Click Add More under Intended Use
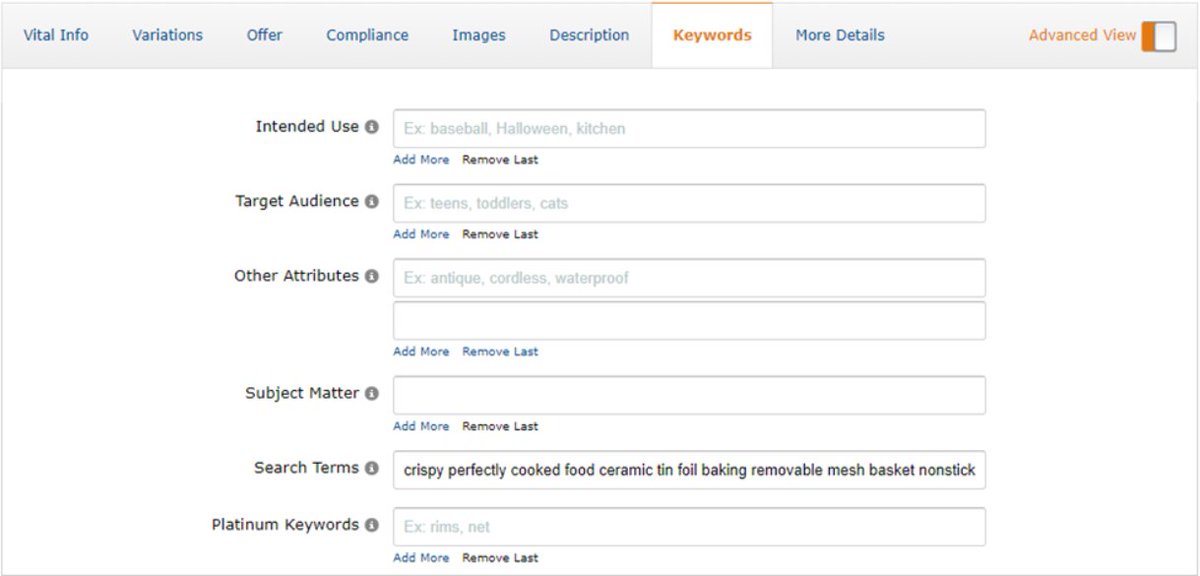 coord(421,159)
